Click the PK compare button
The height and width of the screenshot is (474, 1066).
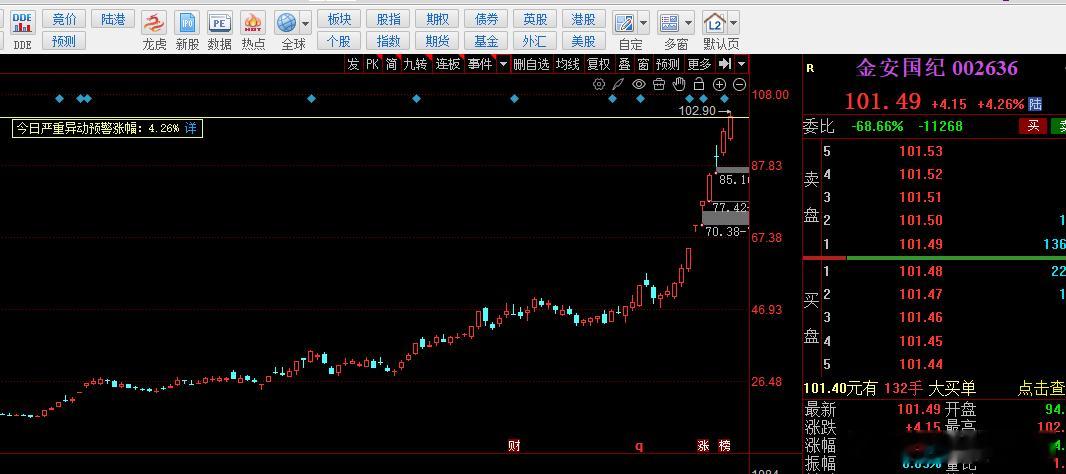point(372,65)
